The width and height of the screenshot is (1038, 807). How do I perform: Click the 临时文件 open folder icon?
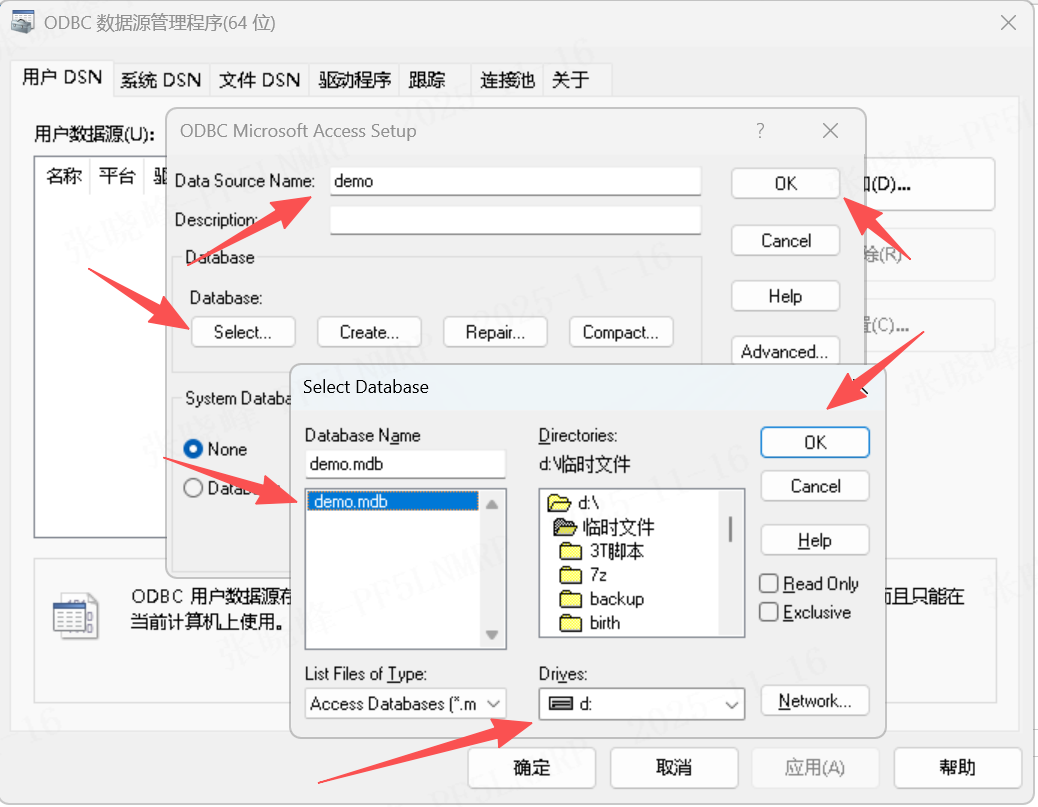(565, 527)
